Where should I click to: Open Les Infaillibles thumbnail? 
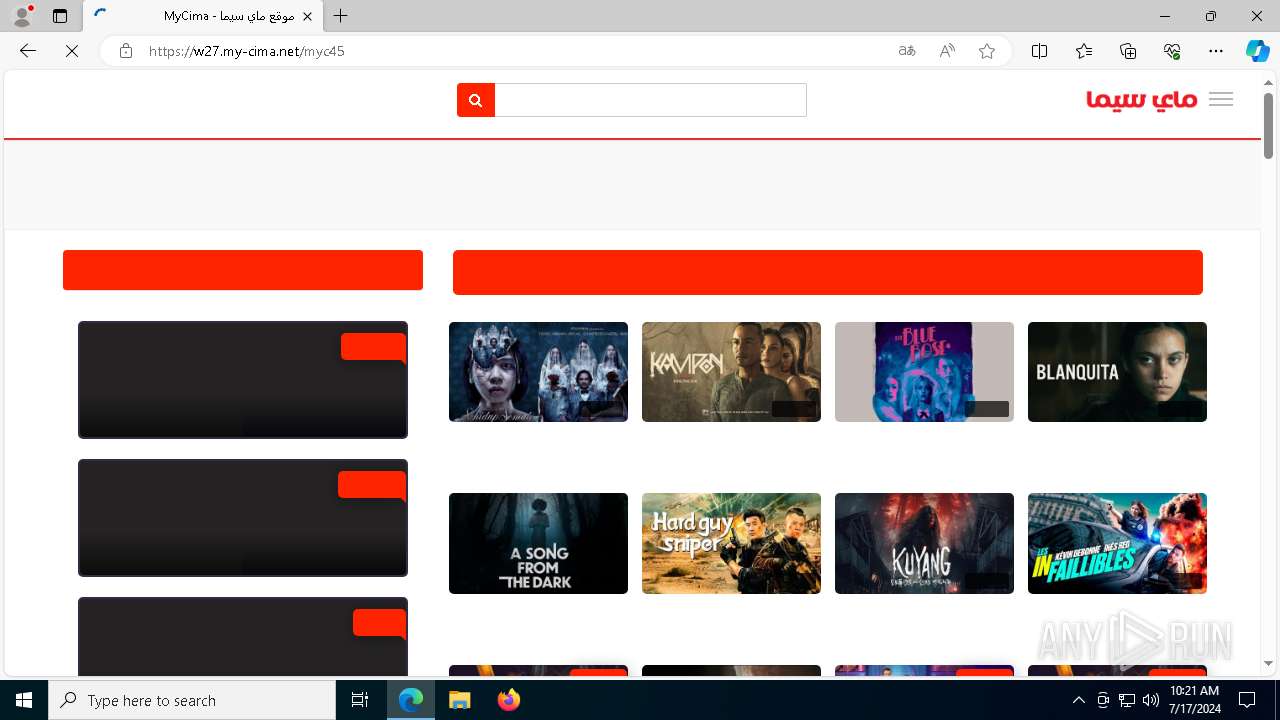point(1117,543)
